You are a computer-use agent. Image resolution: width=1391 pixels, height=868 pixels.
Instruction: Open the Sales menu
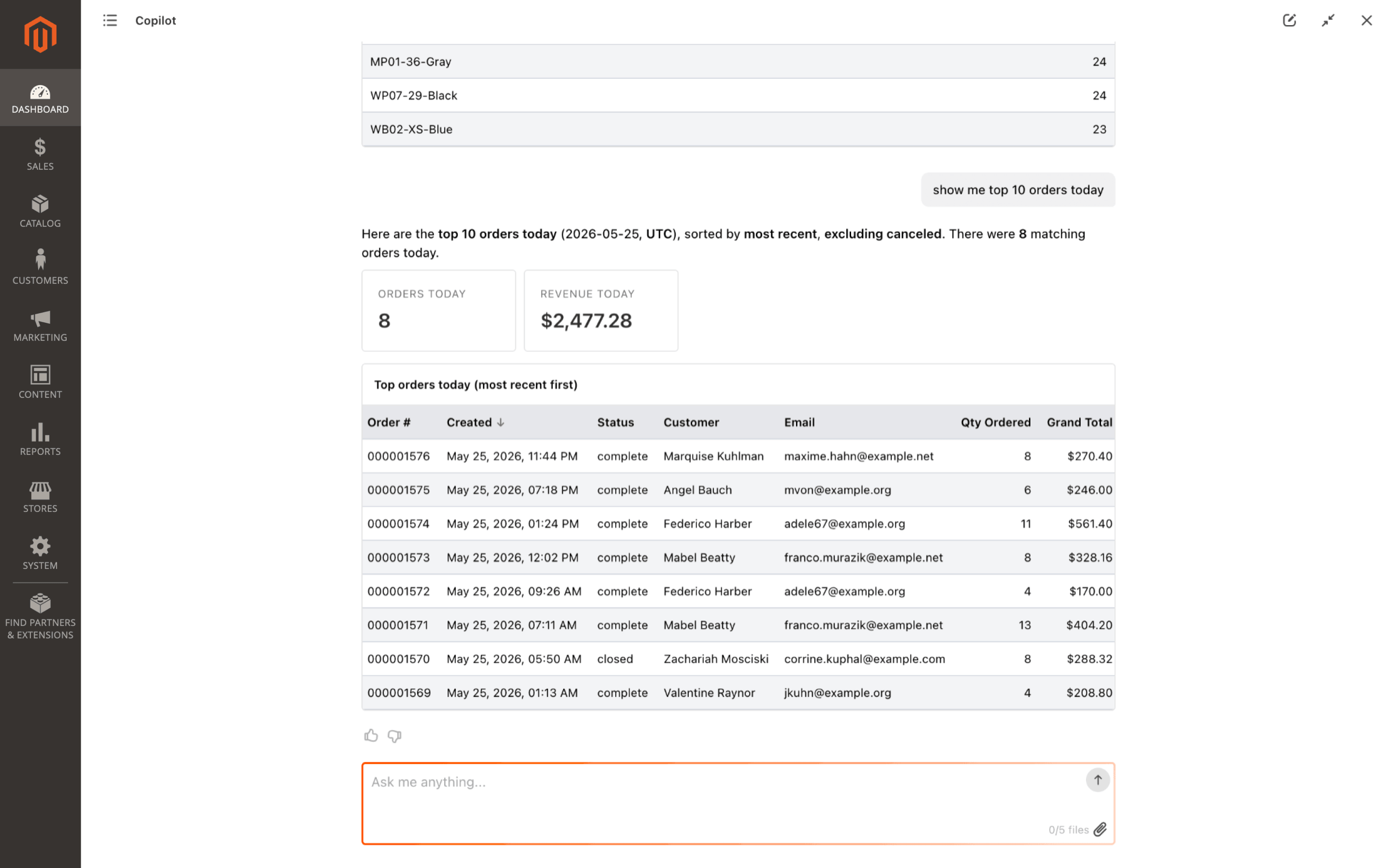tap(40, 155)
